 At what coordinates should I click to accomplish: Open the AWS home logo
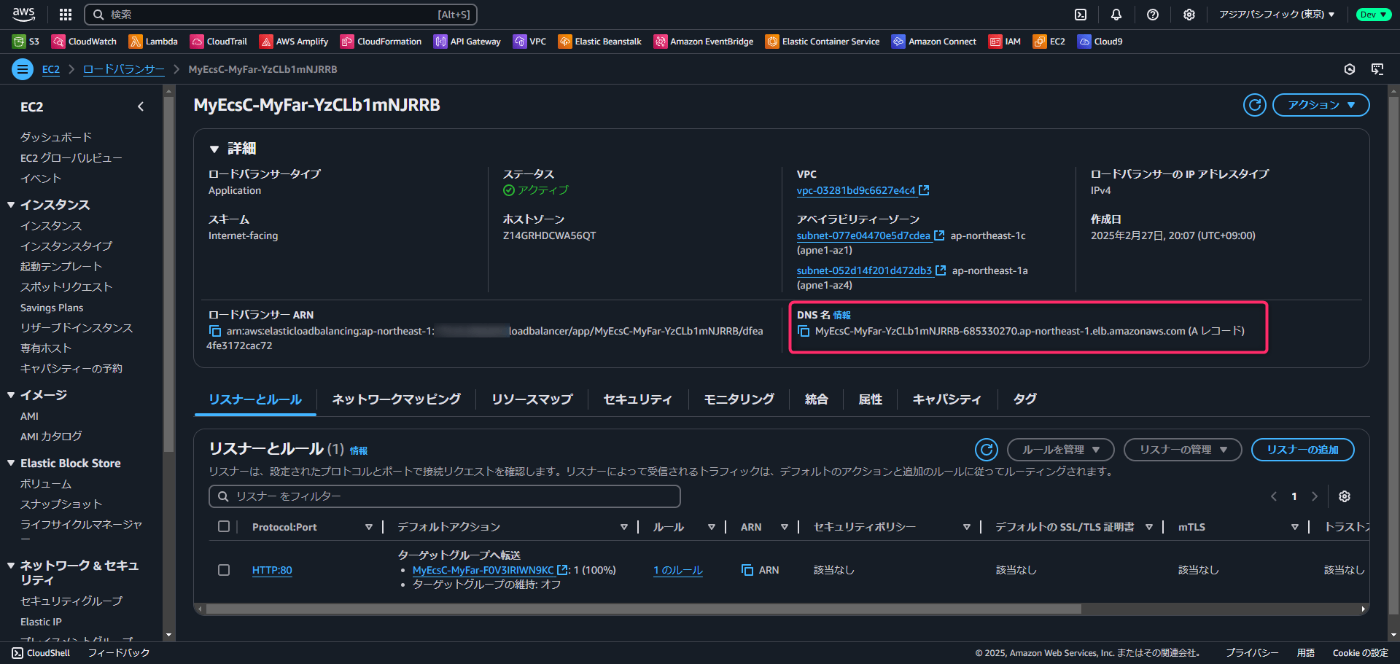pos(25,15)
